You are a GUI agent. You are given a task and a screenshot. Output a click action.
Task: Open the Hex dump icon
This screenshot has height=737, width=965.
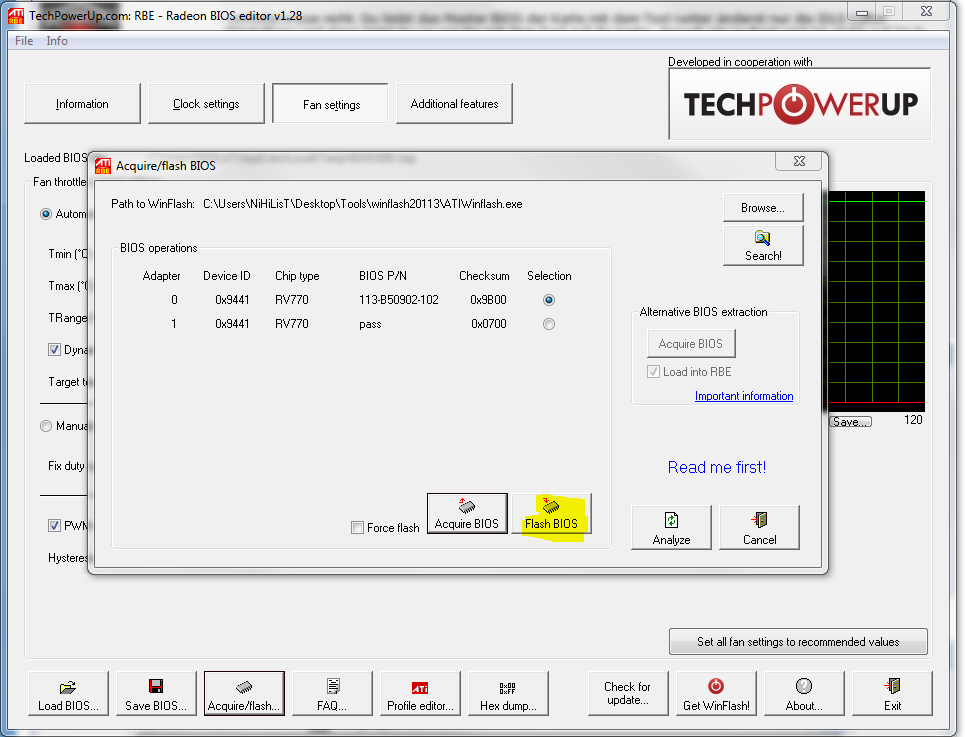[x=508, y=688]
